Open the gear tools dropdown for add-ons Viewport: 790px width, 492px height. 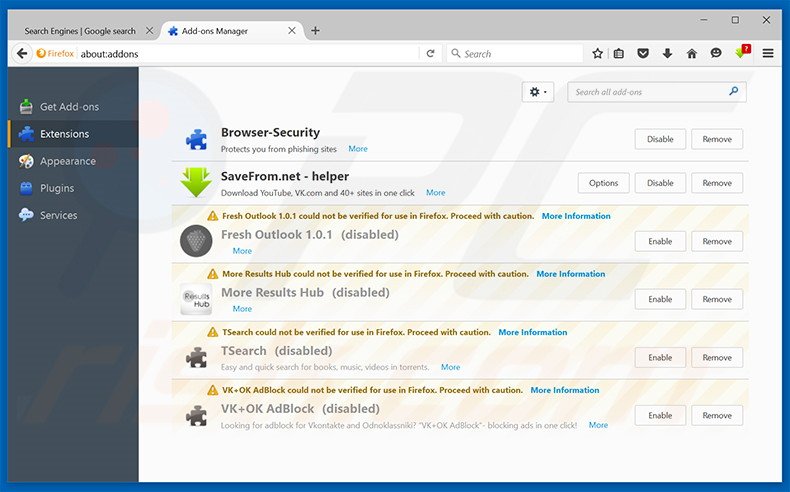tap(538, 92)
